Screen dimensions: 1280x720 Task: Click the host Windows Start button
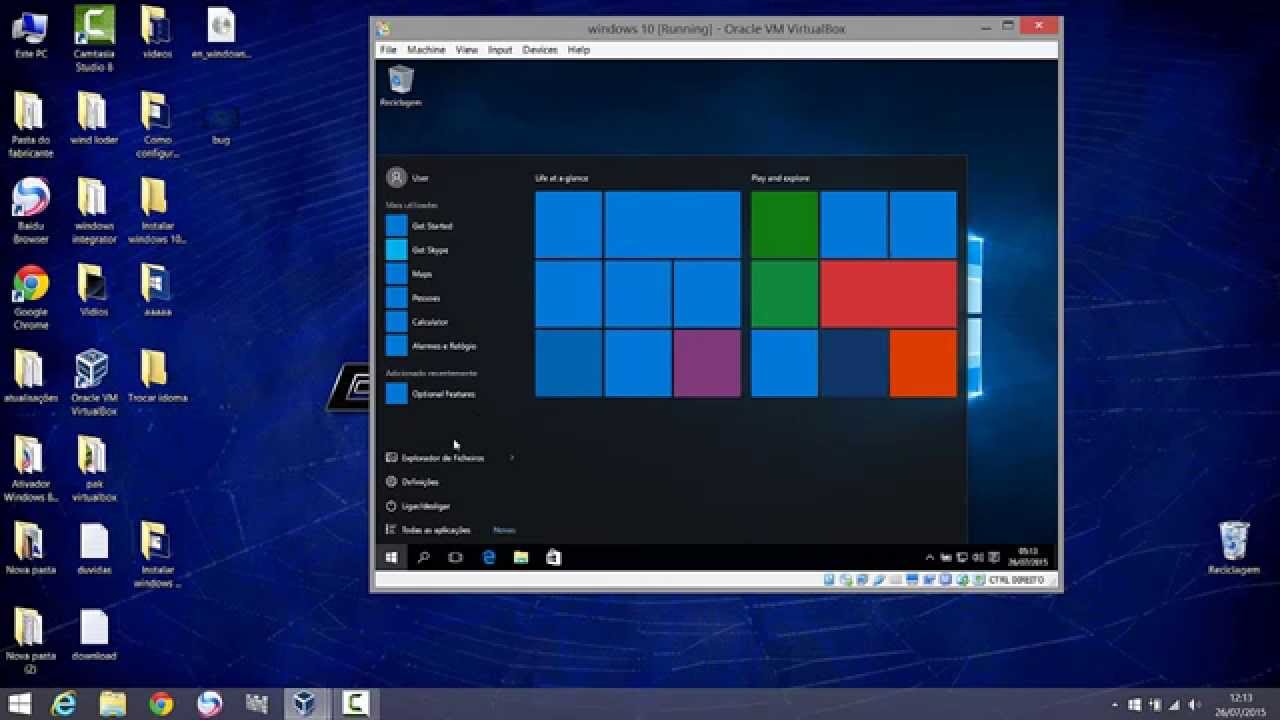coord(19,704)
